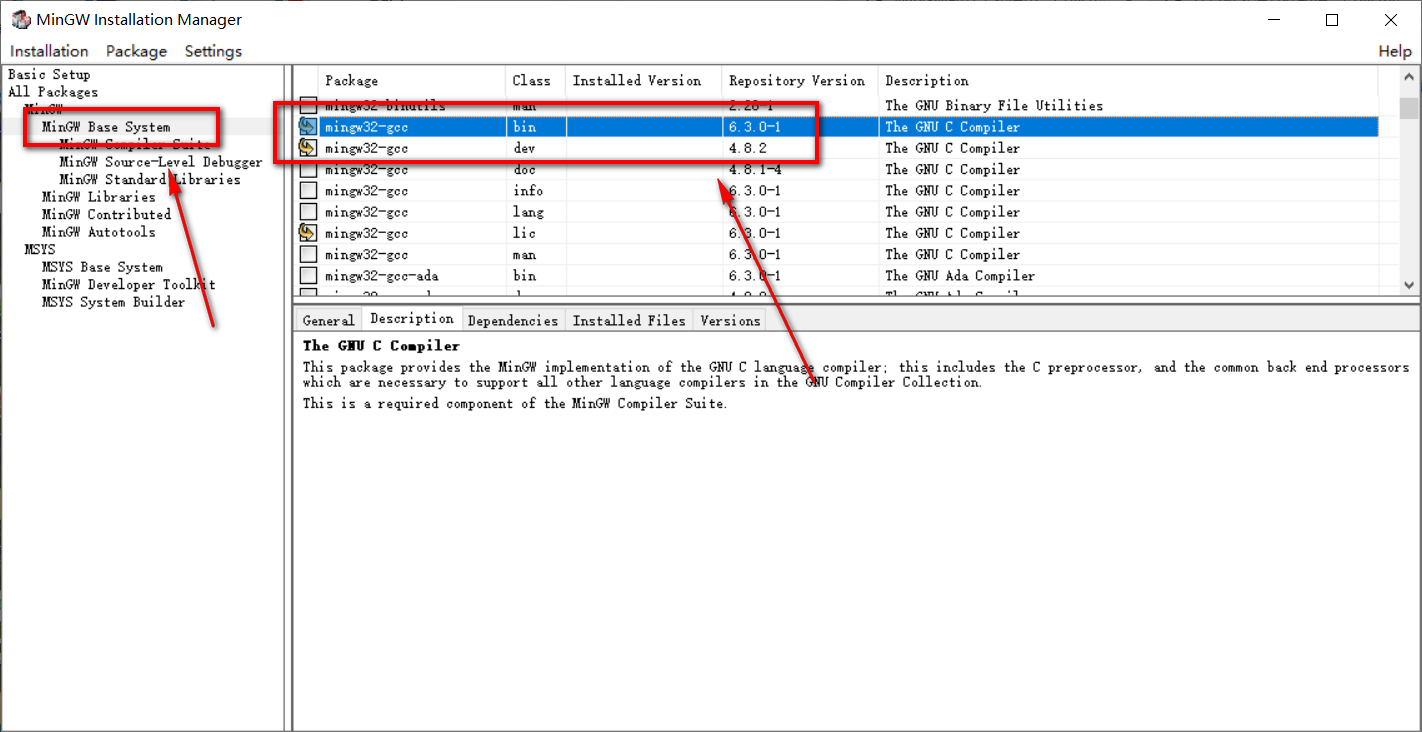Toggle checkbox for mingw32-gcc doc package

[308, 169]
